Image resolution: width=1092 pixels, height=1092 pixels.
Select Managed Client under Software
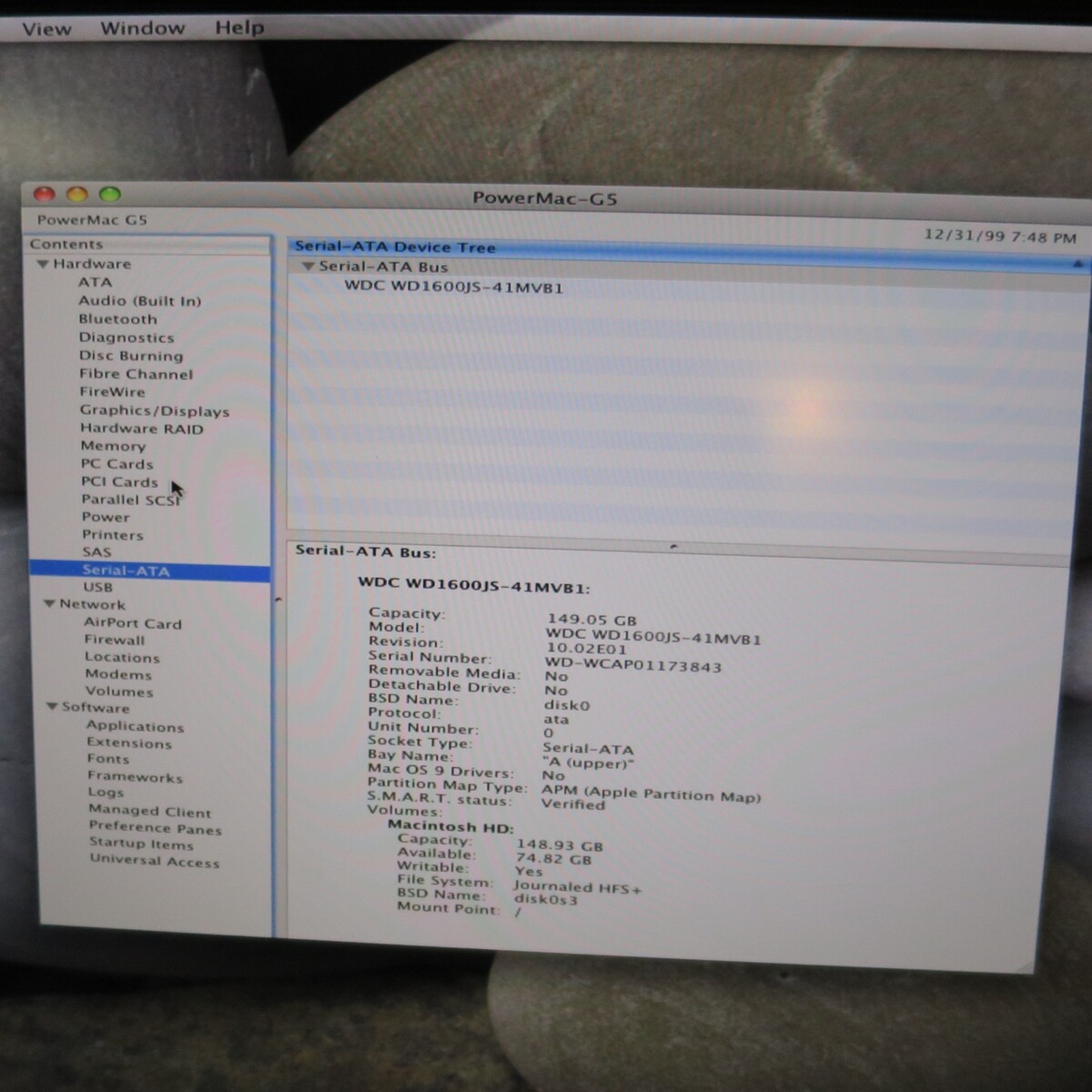(149, 811)
